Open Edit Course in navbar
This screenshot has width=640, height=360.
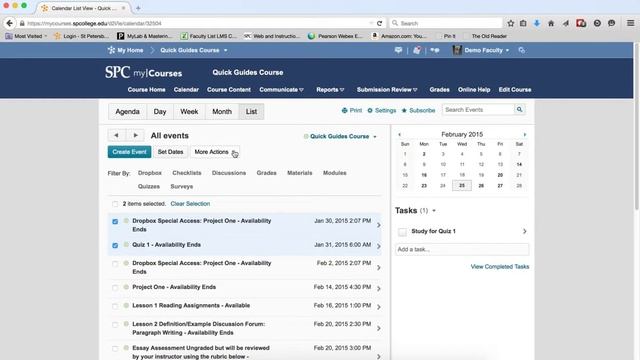point(515,90)
